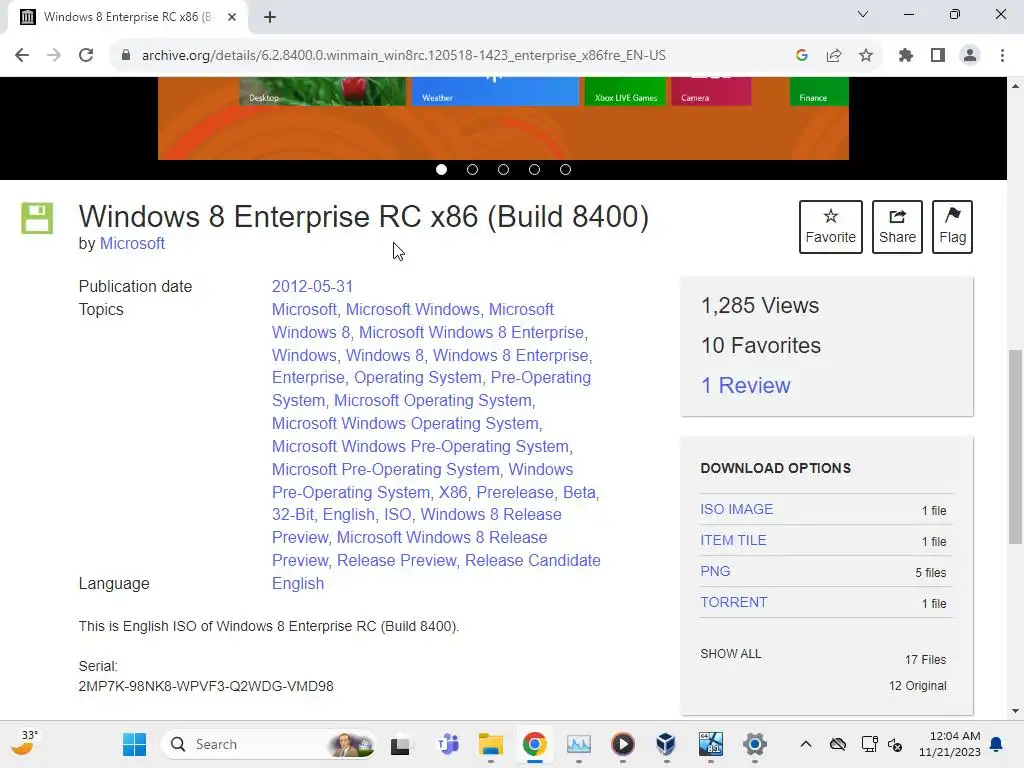Share this page from the address bar

click(834, 56)
